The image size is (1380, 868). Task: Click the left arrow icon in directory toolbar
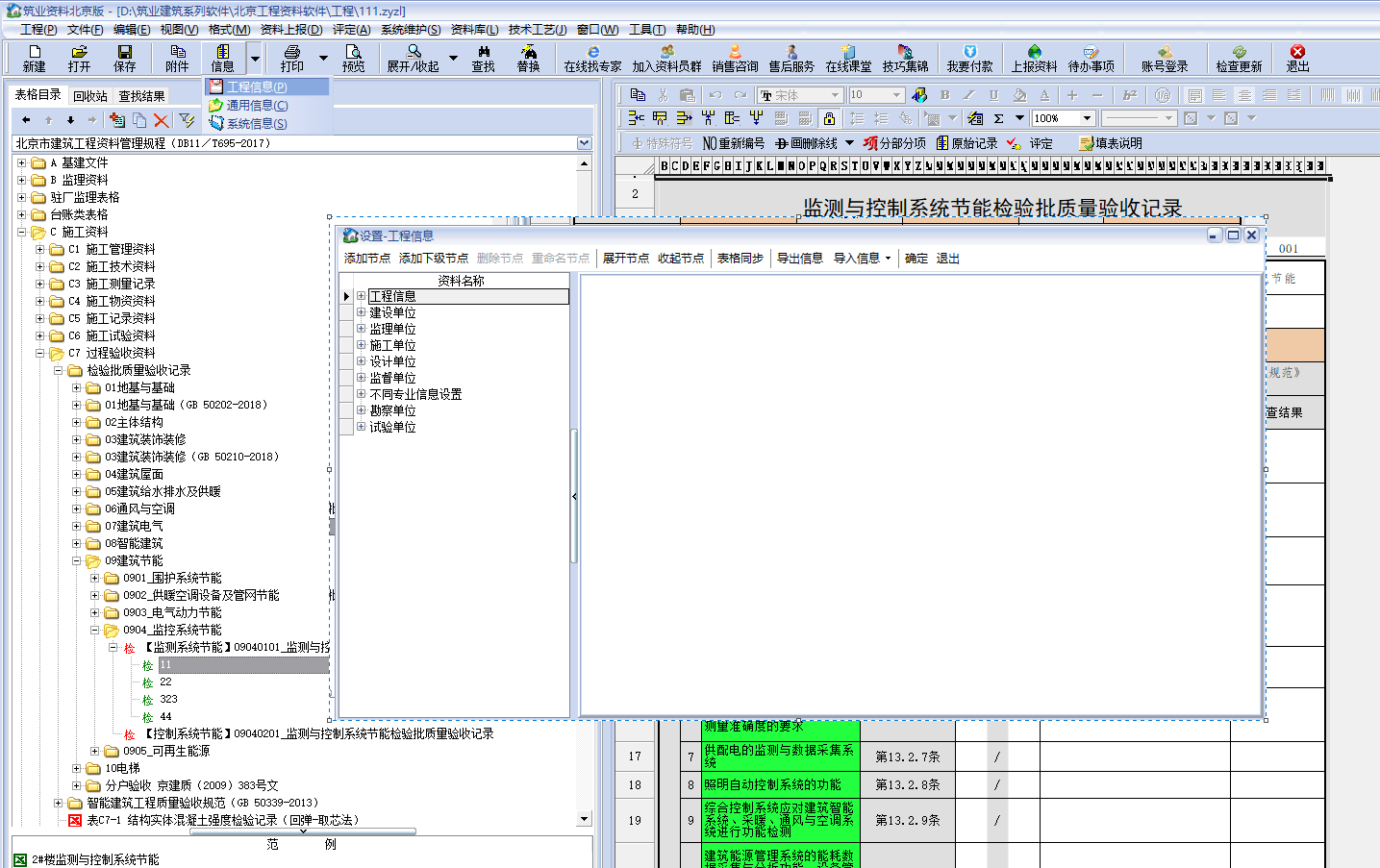26,120
